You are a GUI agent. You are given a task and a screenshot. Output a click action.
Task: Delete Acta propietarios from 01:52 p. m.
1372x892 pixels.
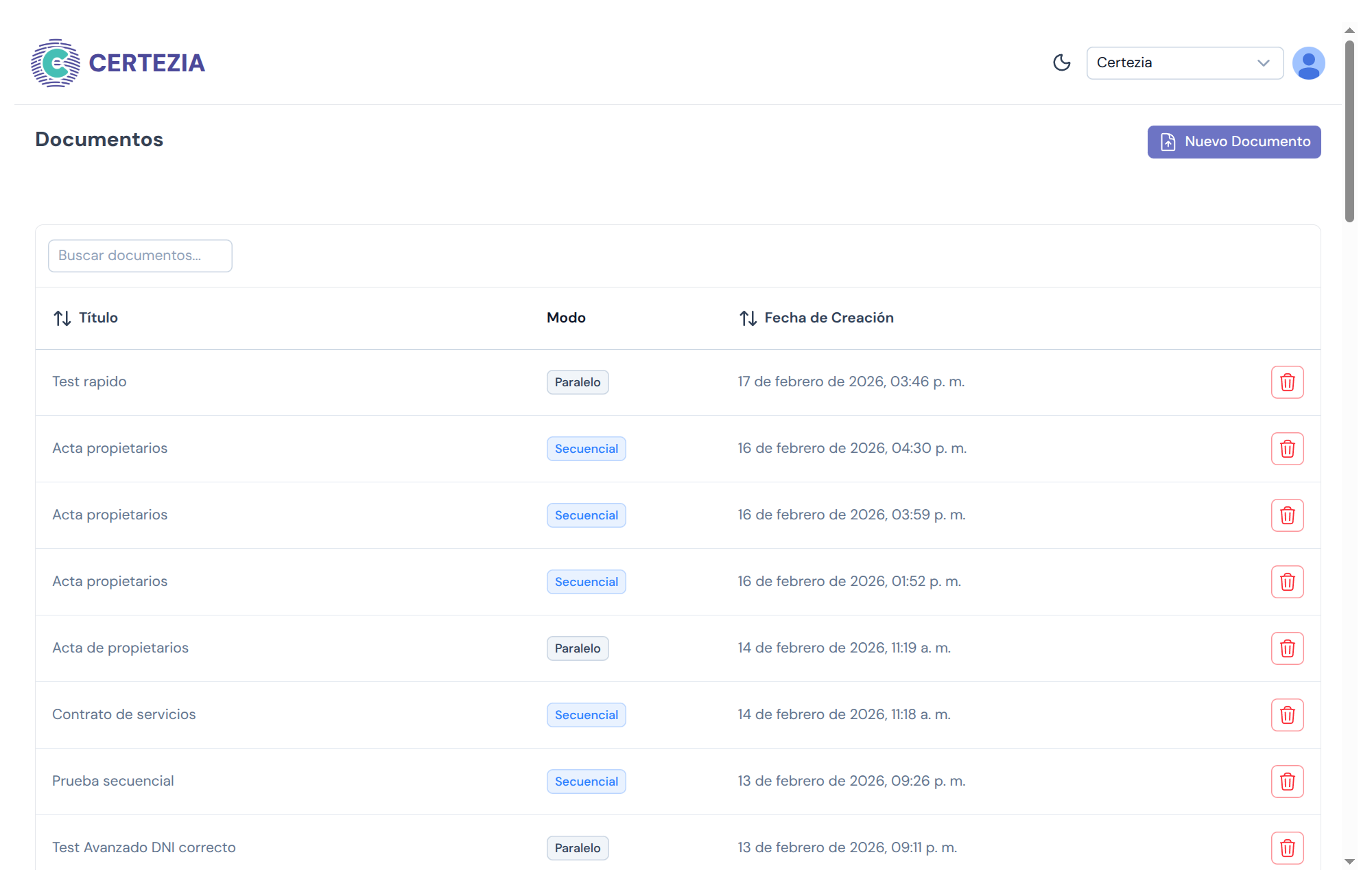[1287, 582]
